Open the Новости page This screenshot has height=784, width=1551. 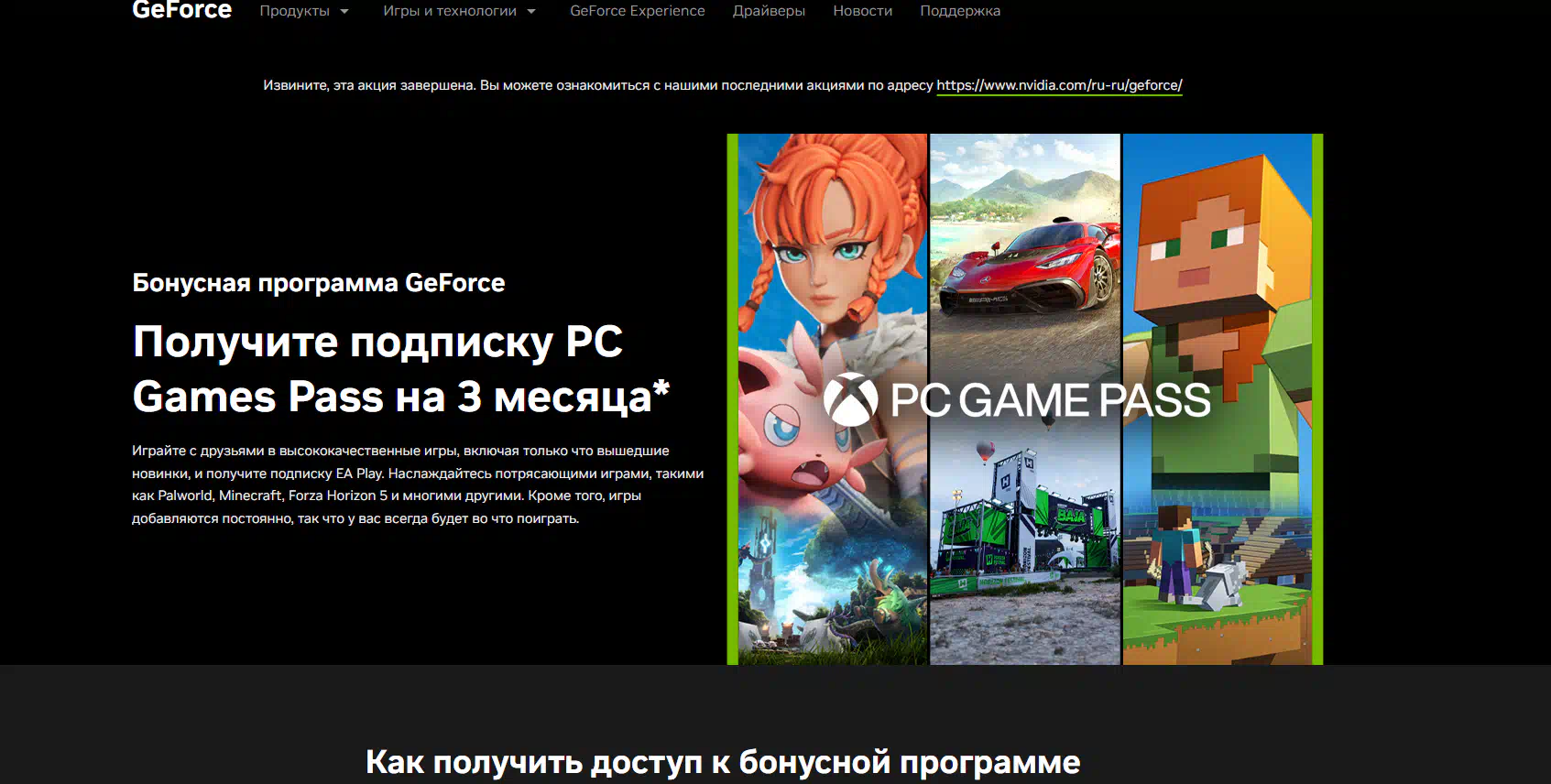[862, 11]
